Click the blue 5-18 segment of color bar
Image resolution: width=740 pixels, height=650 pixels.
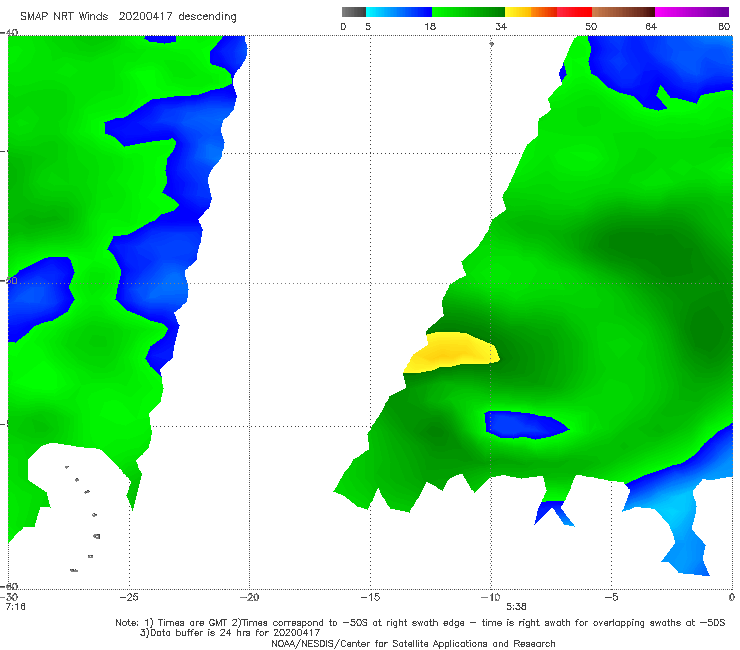(399, 12)
